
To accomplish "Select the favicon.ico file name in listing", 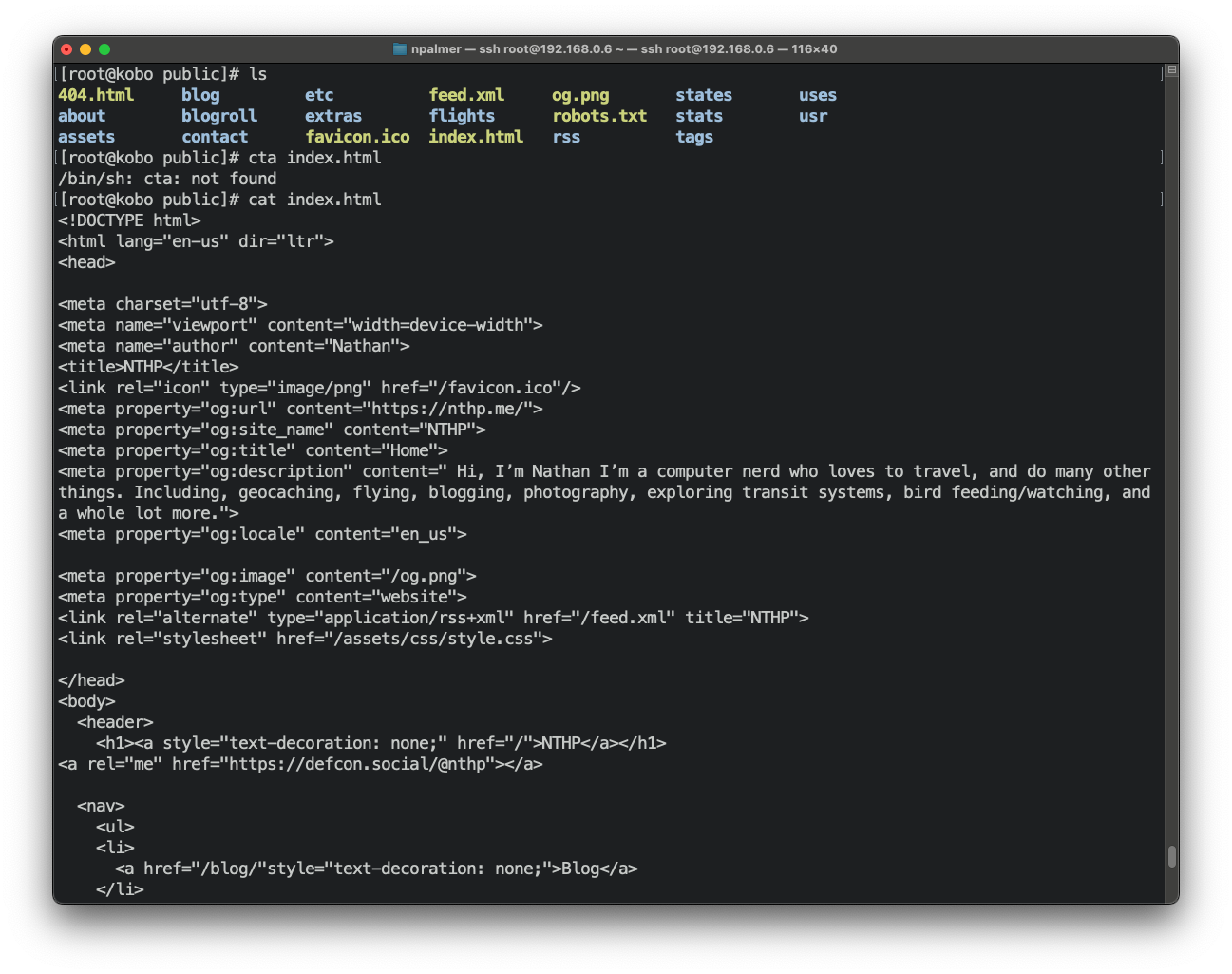I will pos(357,137).
